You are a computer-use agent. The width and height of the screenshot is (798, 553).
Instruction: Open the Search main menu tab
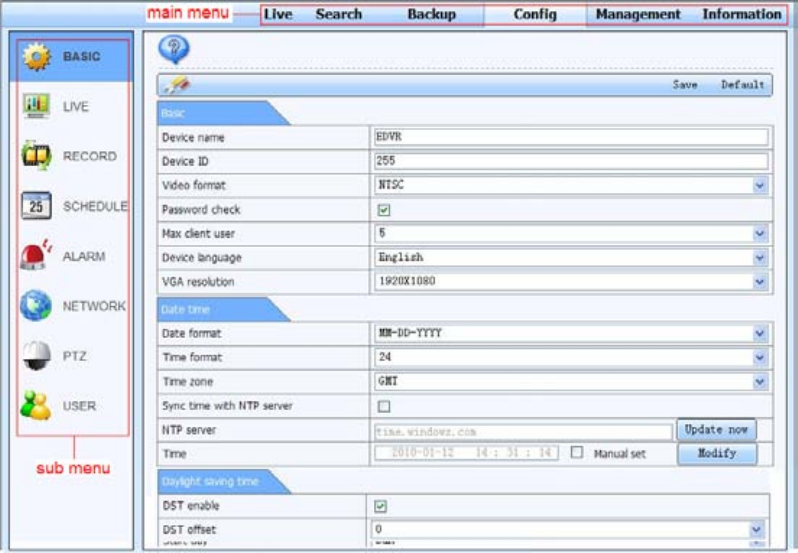[x=338, y=14]
